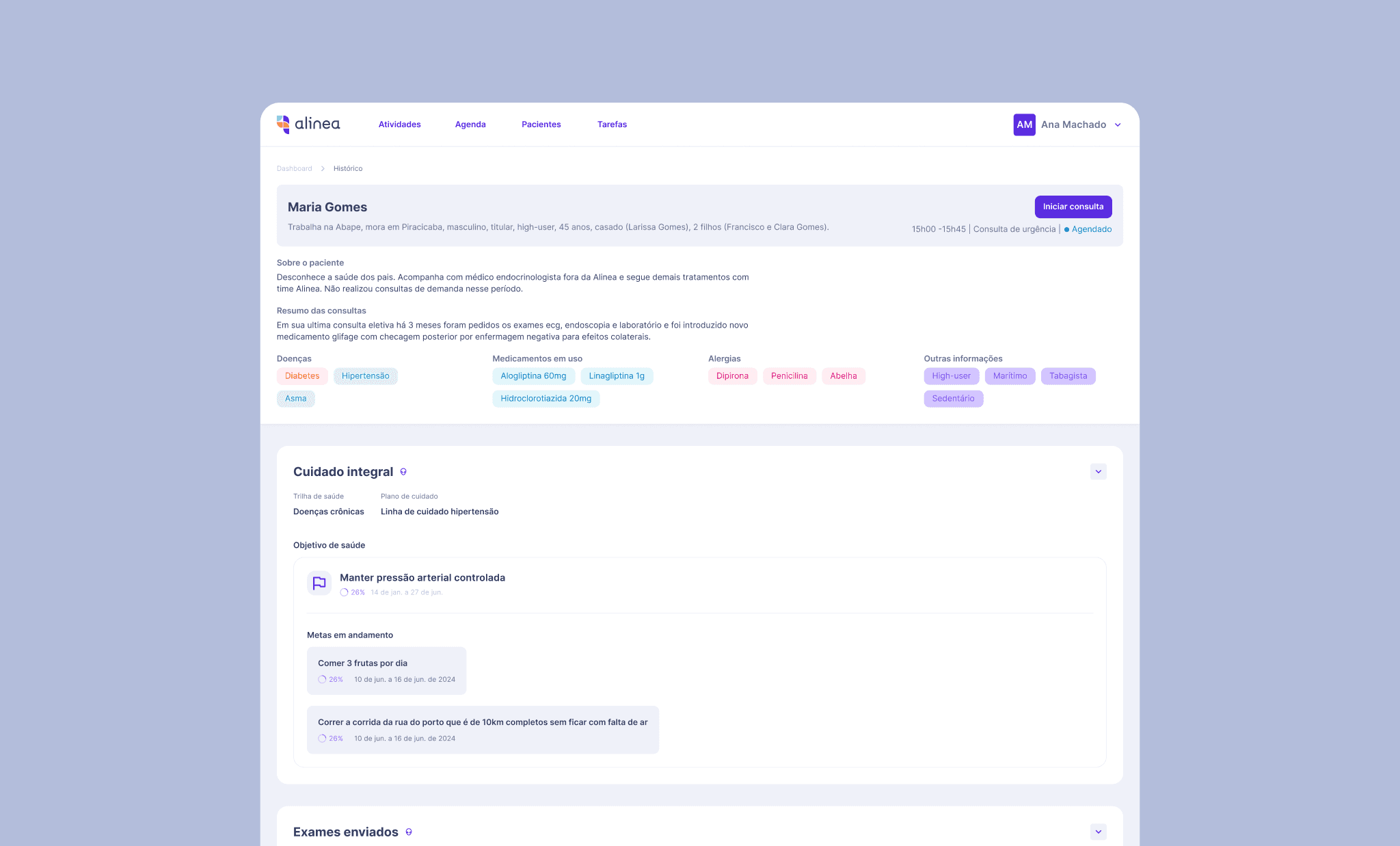1400x846 pixels.
Task: Click the Agendado status indicator
Action: click(1088, 229)
